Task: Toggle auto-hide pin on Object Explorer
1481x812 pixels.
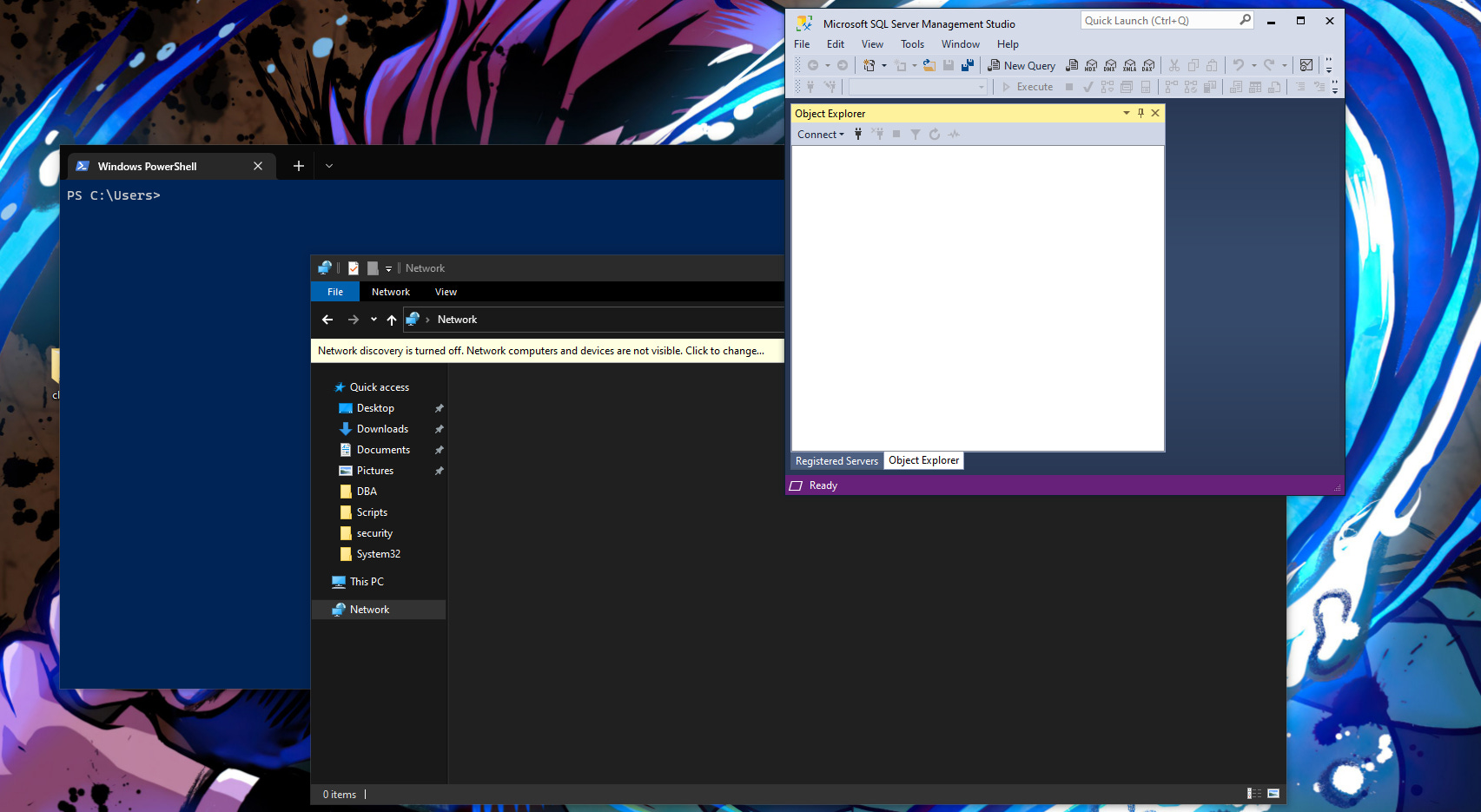Action: coord(1141,113)
